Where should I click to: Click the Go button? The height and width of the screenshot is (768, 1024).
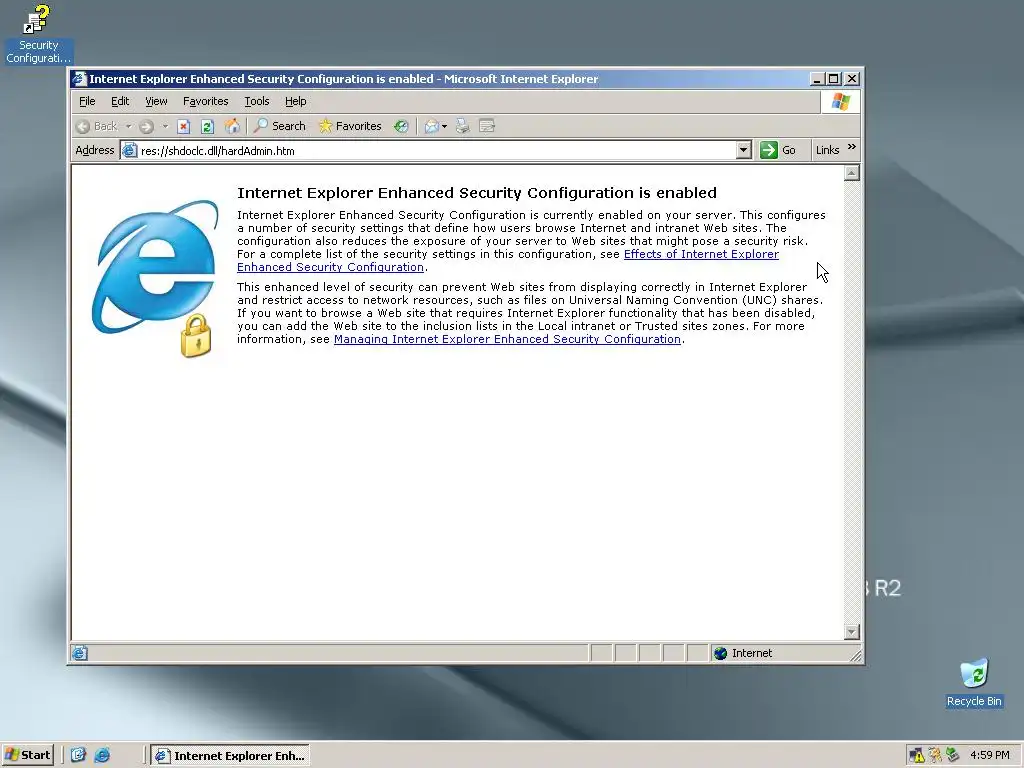coord(778,150)
